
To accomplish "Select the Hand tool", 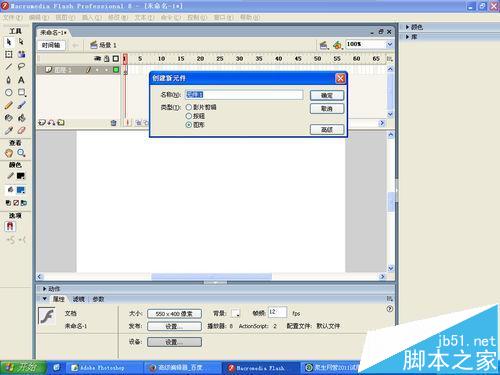I will pyautogui.click(x=9, y=153).
